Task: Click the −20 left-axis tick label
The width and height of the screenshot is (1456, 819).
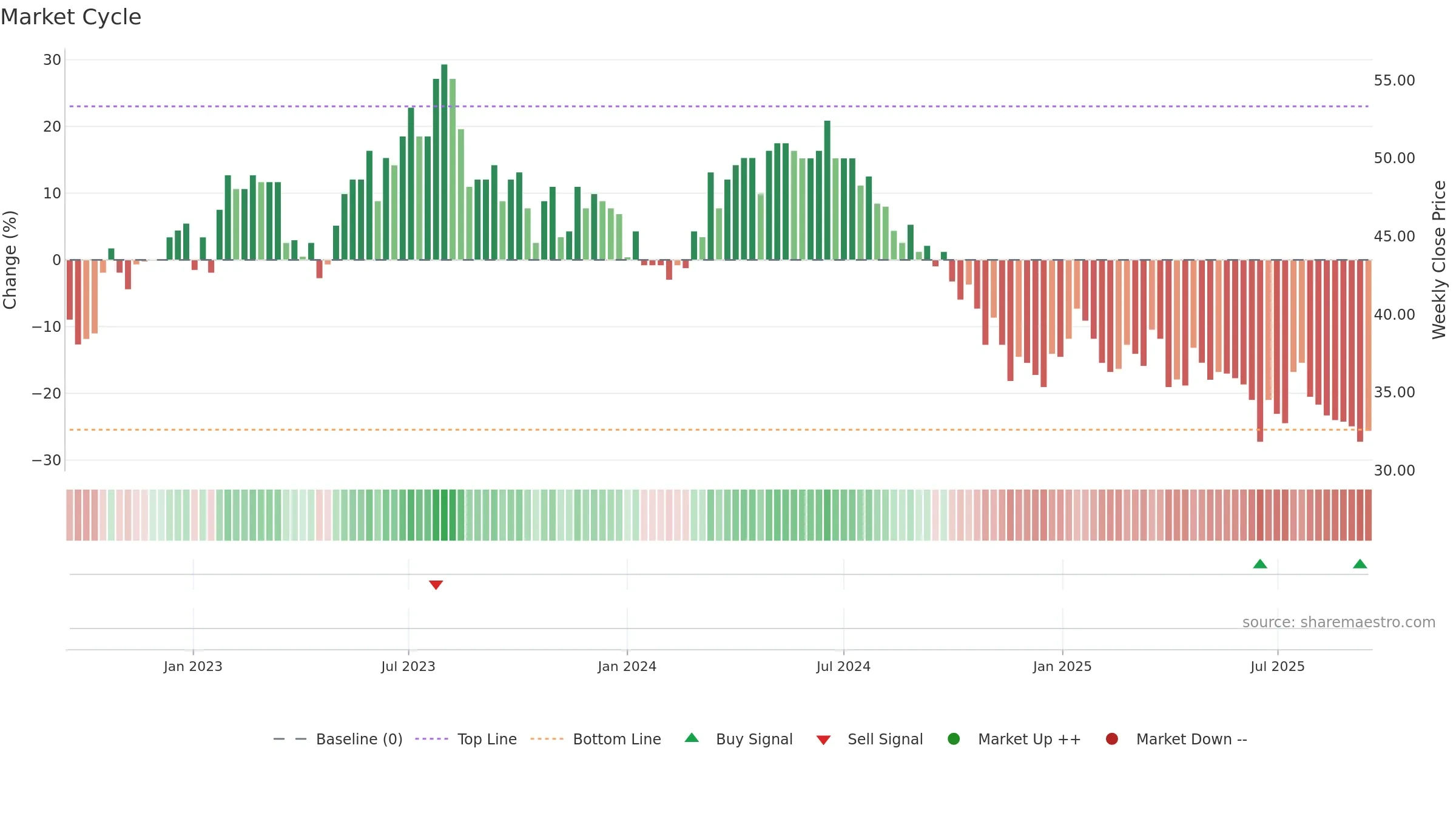Action: [x=47, y=394]
